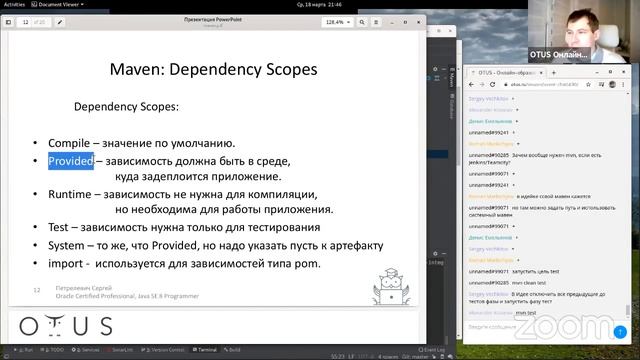Open Chrome's three-dot menu
This screenshot has width=640, height=360.
pos(623,84)
